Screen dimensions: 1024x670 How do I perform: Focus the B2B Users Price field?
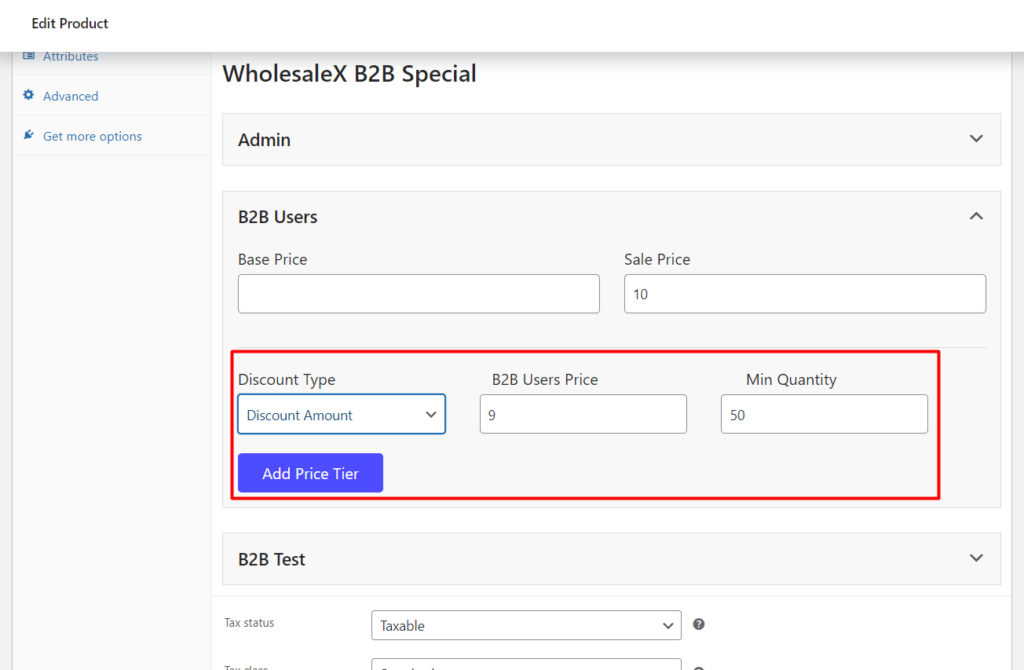point(583,414)
